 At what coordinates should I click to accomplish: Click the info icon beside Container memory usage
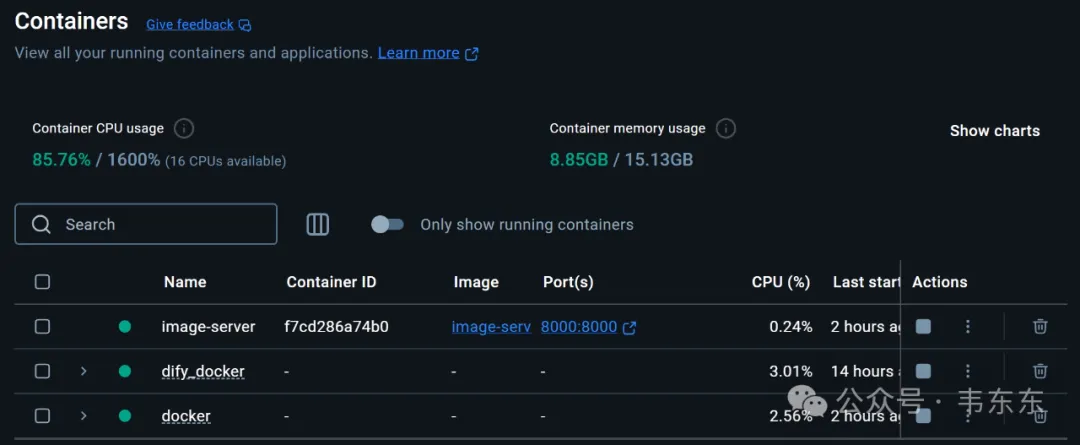(x=726, y=128)
